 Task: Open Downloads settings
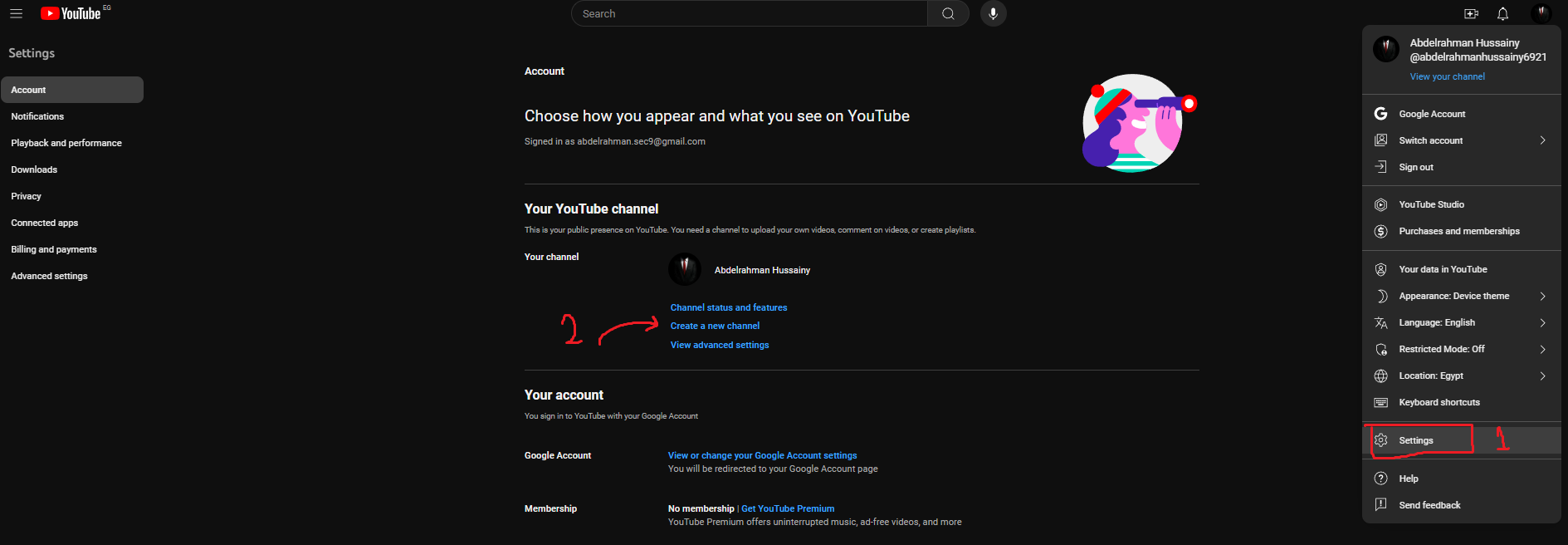click(x=72, y=169)
